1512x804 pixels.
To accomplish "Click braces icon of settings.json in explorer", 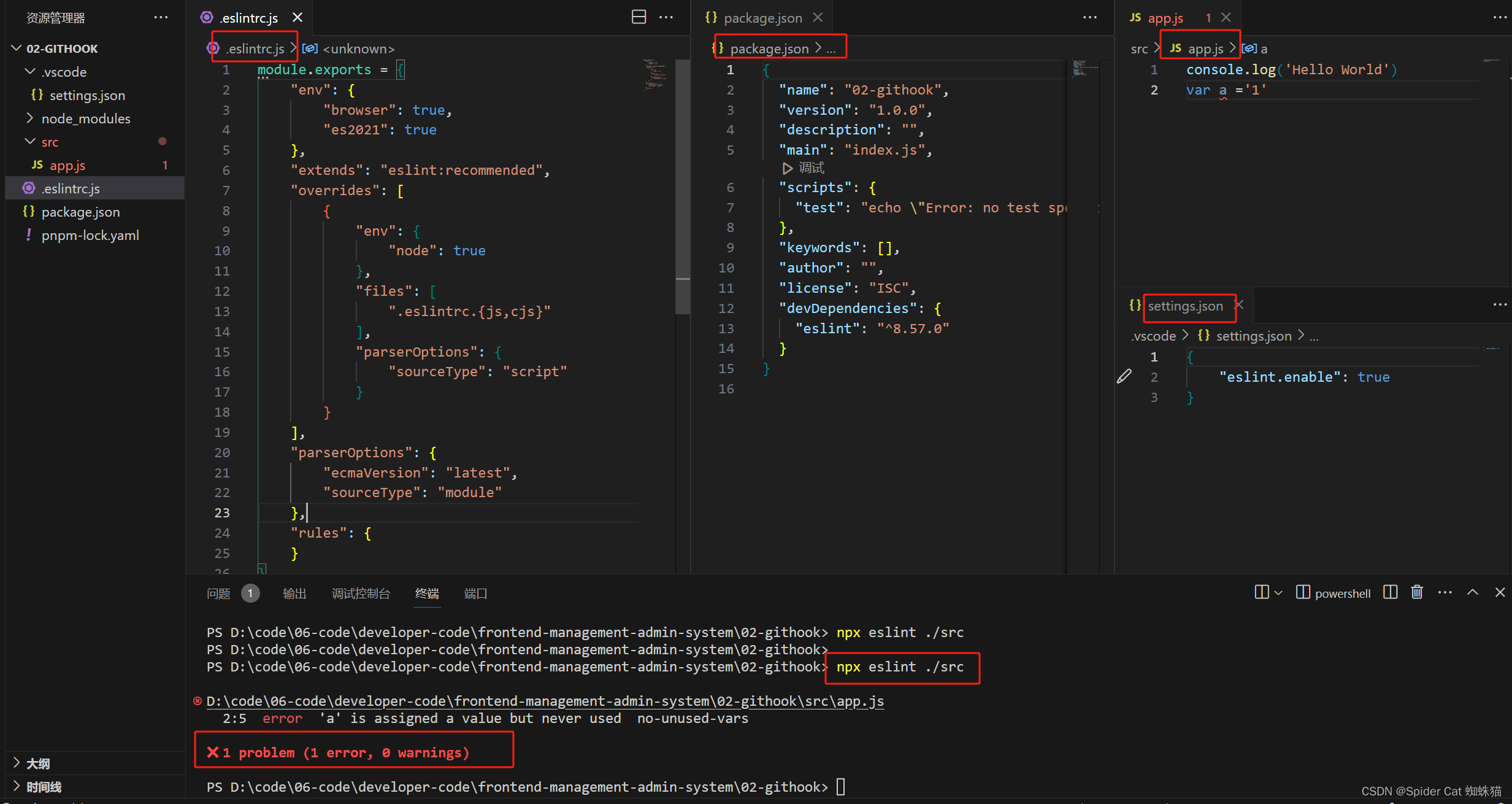I will point(37,95).
